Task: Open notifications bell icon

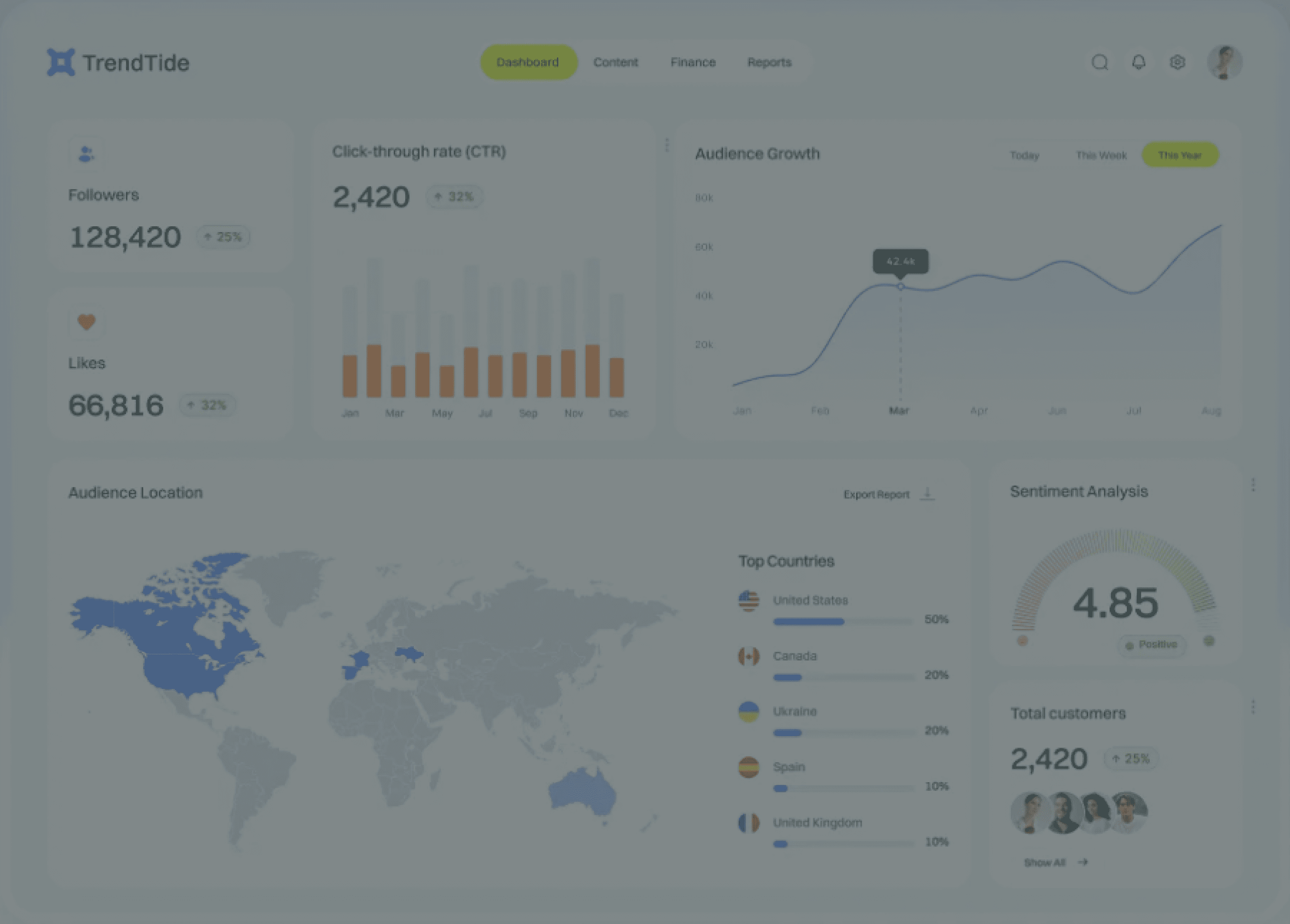Action: pyautogui.click(x=1138, y=62)
